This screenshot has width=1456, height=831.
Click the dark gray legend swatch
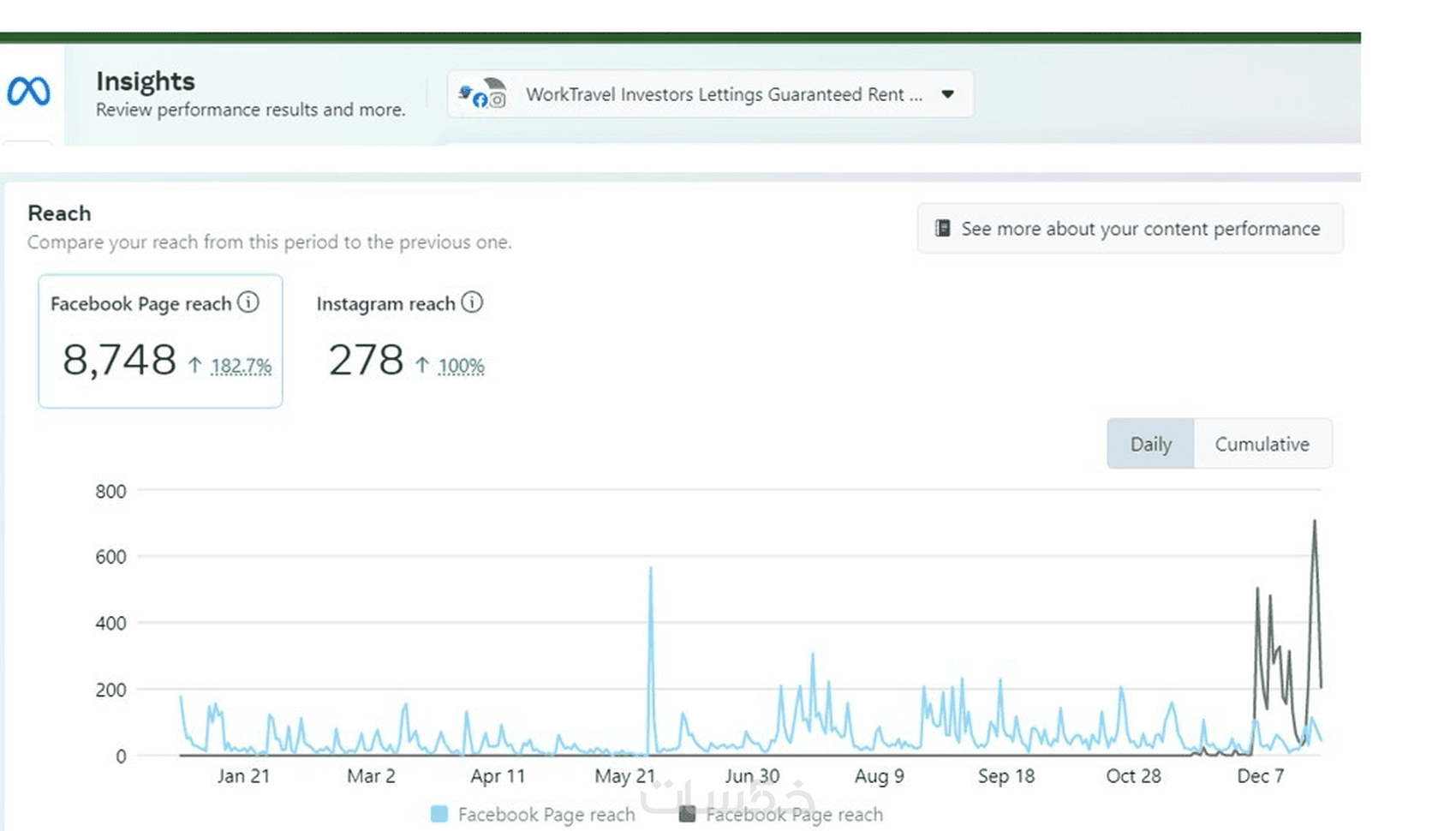tap(687, 814)
